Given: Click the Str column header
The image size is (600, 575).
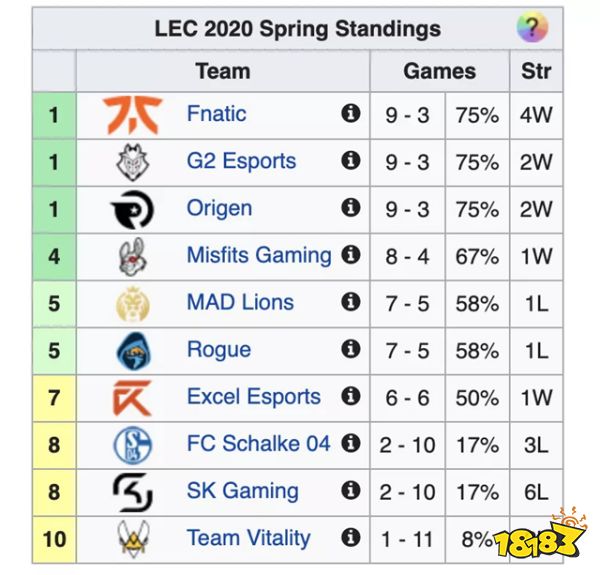Looking at the screenshot, I should coord(536,71).
